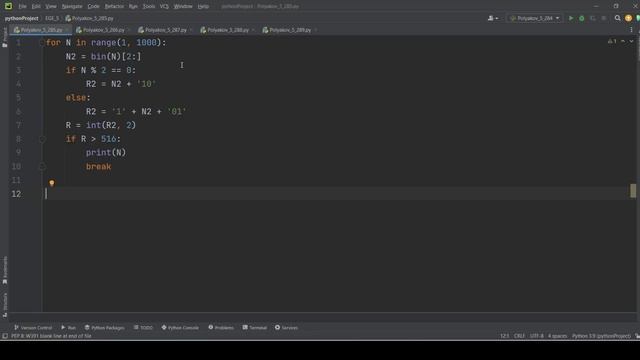Click the yellow intention light bulb in editor
This screenshot has width=640, height=360.
tap(52, 183)
